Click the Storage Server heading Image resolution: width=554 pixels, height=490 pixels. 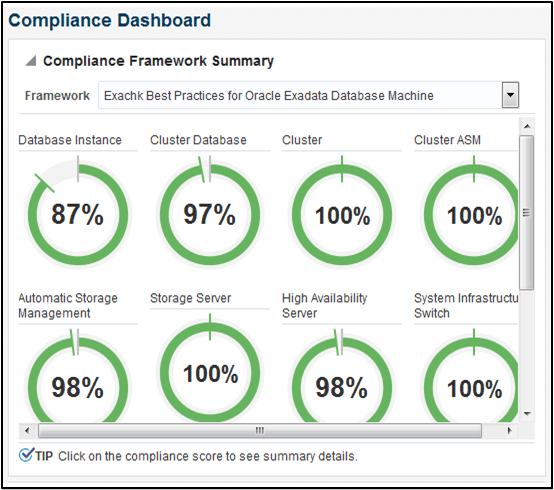[190, 298]
